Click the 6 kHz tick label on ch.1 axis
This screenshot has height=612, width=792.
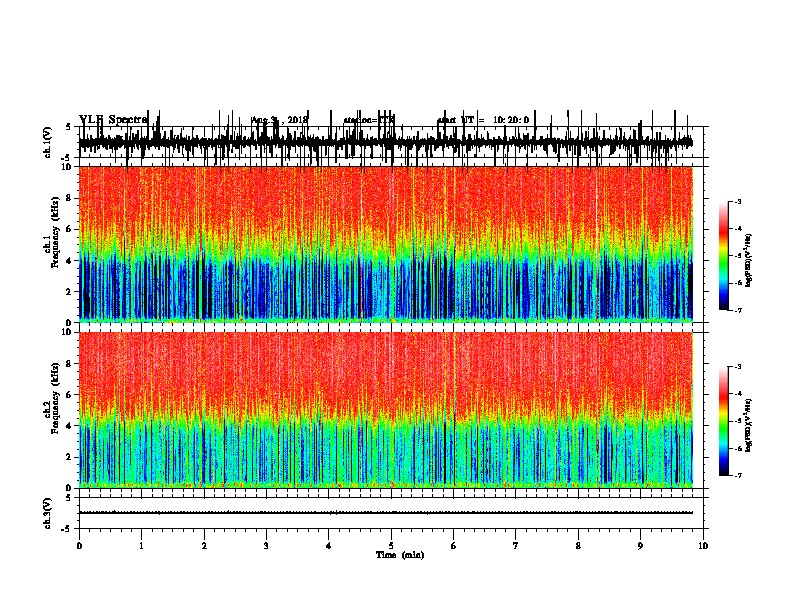click(x=69, y=229)
